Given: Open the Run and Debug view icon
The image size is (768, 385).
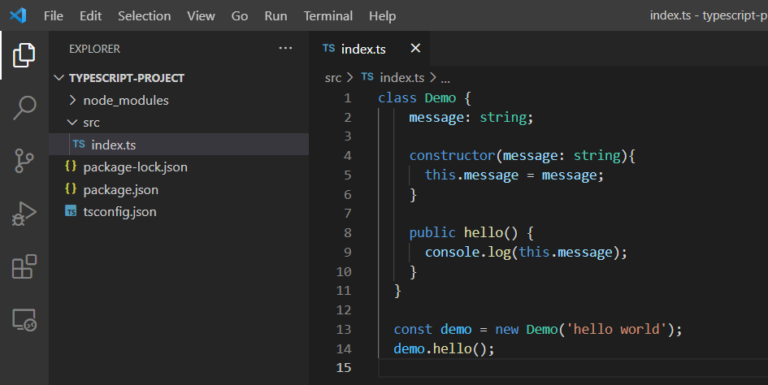Looking at the screenshot, I should (24, 214).
